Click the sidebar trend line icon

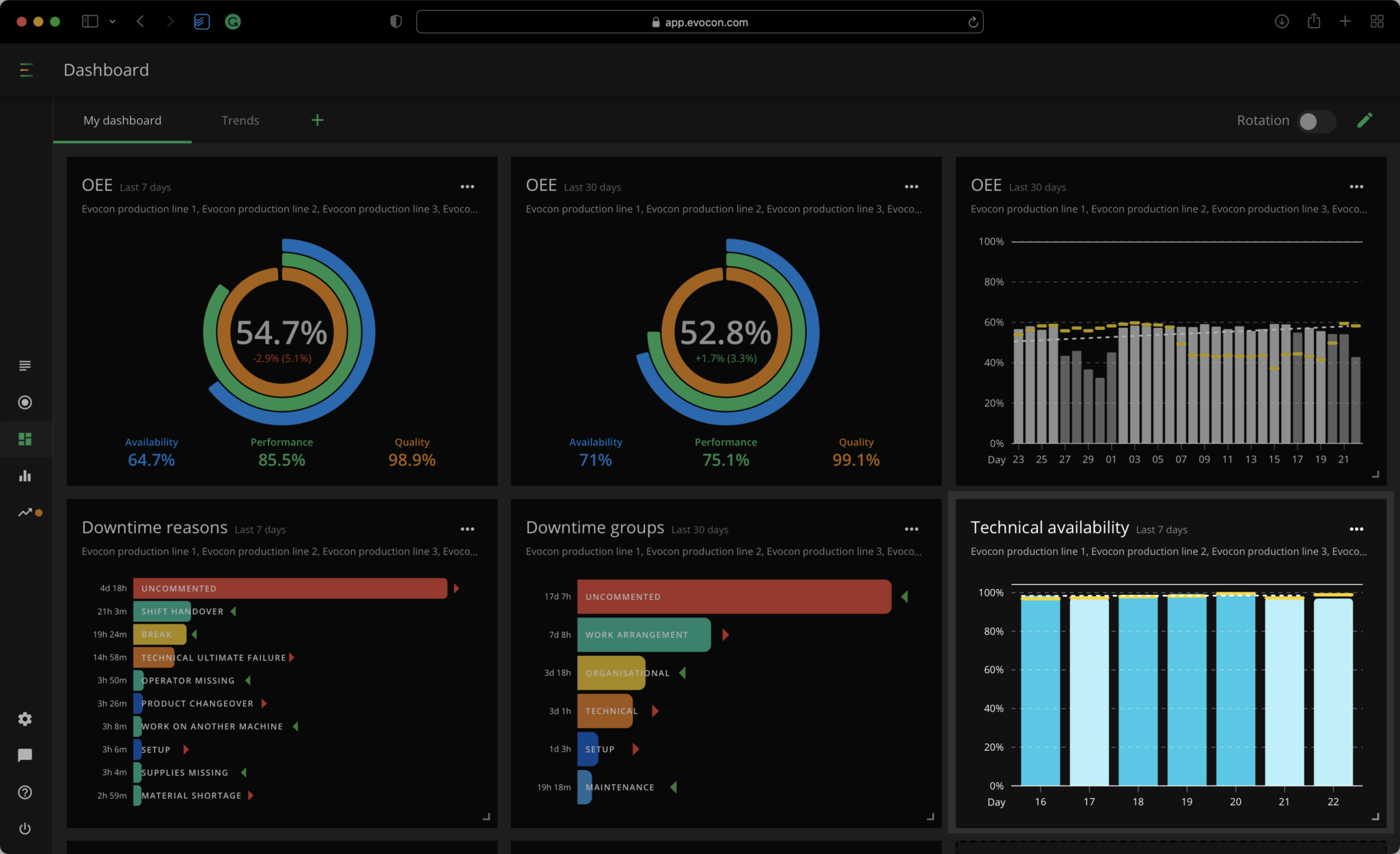(x=25, y=511)
